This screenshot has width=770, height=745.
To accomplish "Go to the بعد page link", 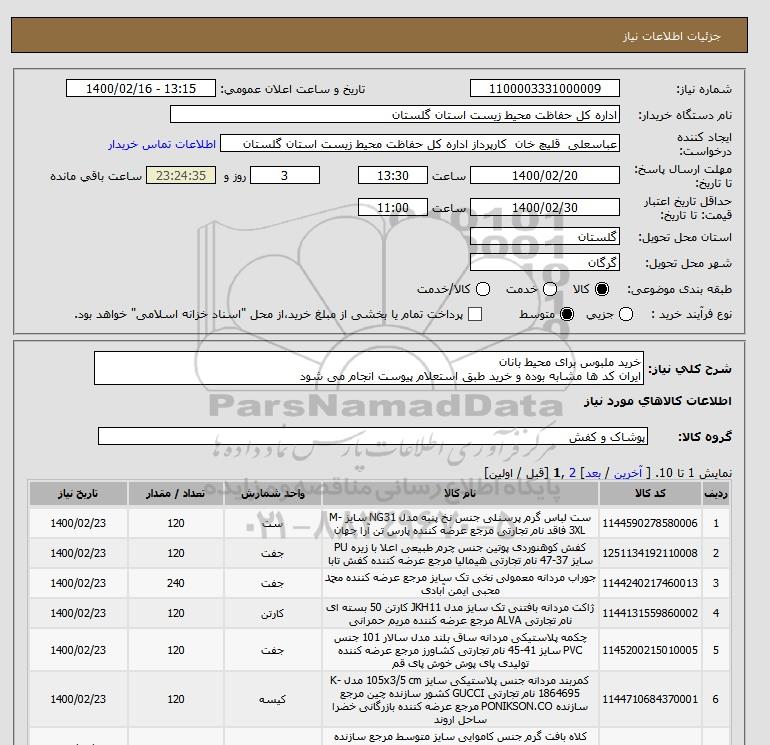I will point(593,473).
